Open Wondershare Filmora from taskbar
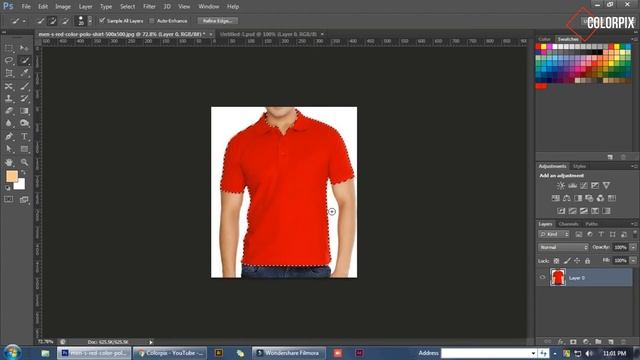The width and height of the screenshot is (640, 360). tap(289, 353)
